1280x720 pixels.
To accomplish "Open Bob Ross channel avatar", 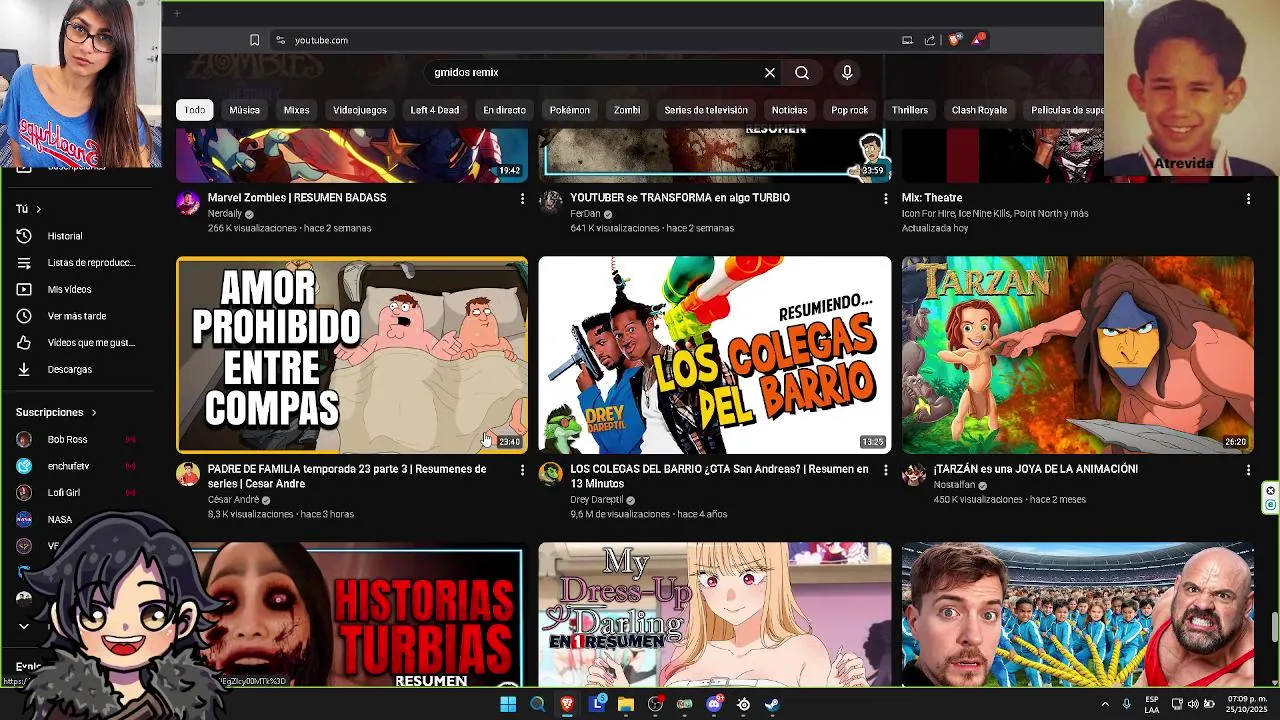I will (x=24, y=439).
